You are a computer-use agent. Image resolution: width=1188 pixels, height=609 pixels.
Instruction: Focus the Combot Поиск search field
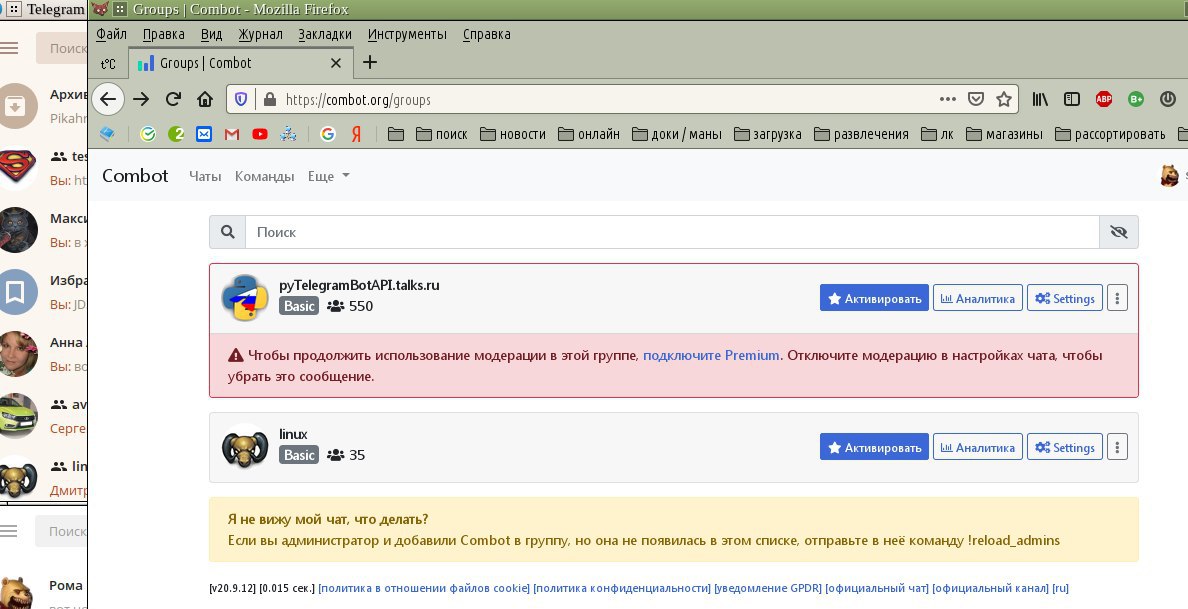tap(672, 232)
